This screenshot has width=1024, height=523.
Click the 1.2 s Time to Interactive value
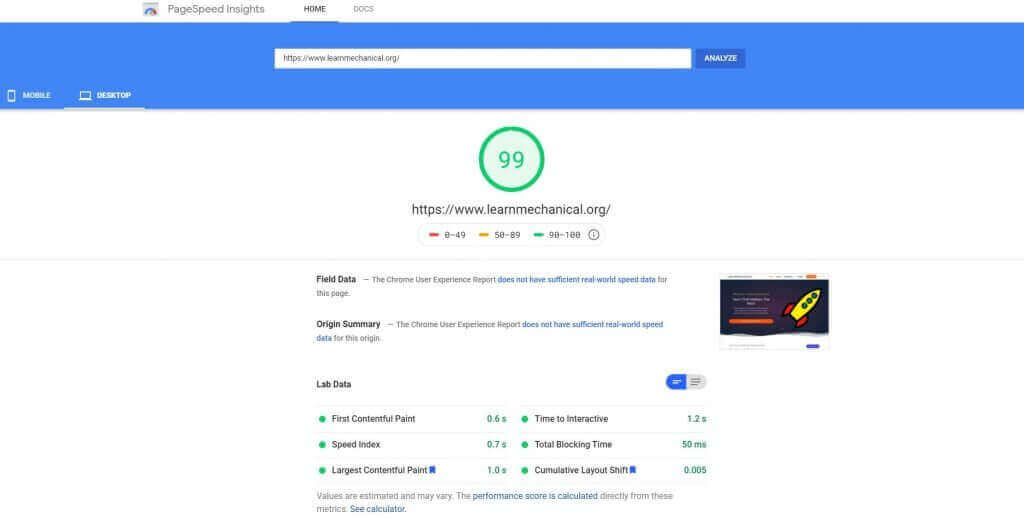click(x=697, y=419)
